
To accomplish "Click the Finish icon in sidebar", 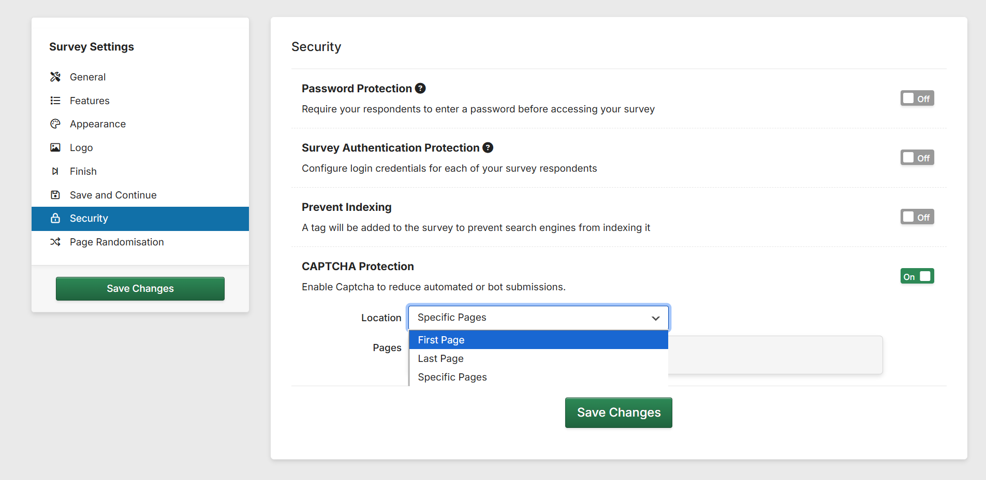I will click(55, 171).
